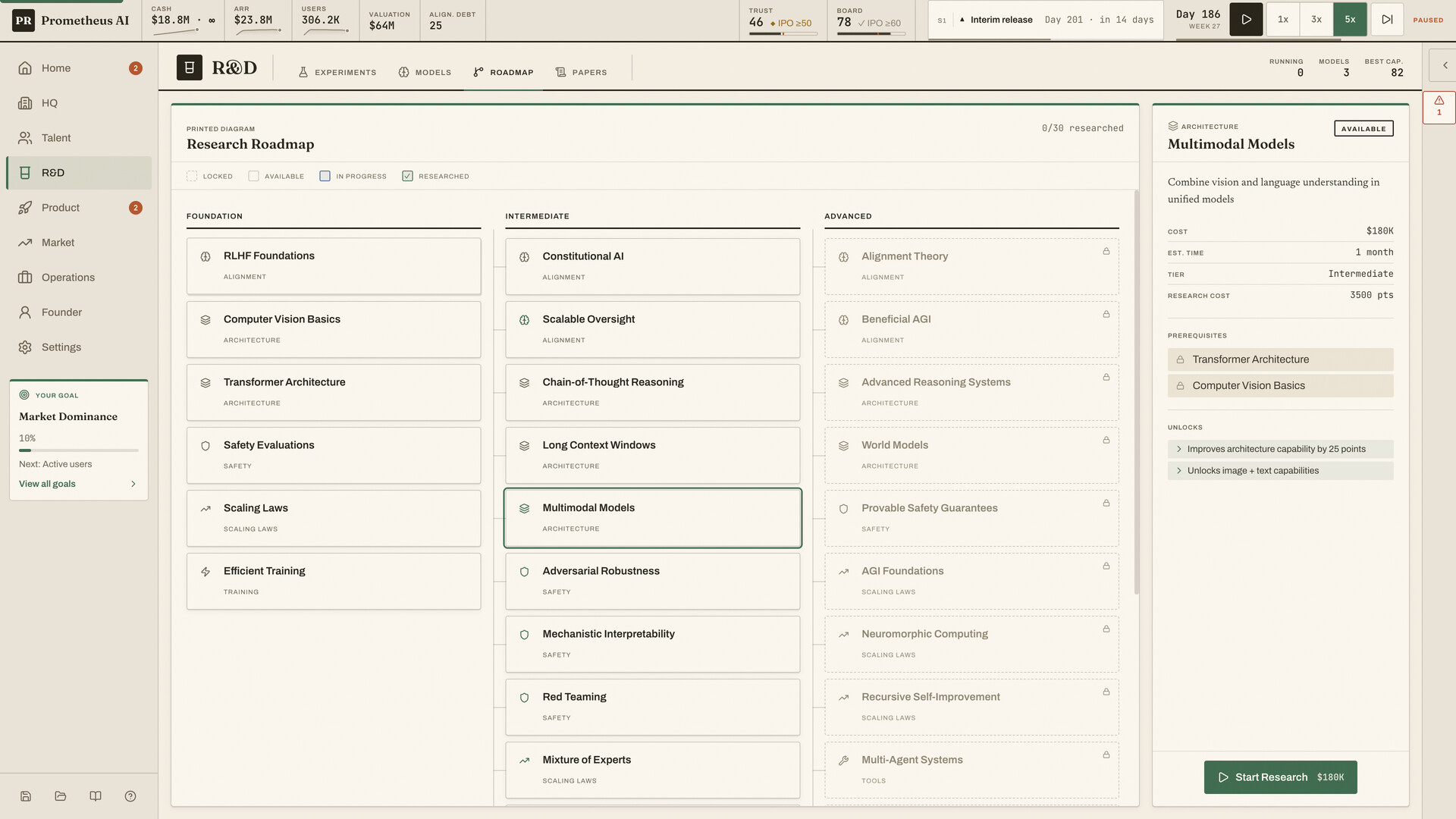Switch to the Models tab
The image size is (1456, 819).
tap(425, 72)
